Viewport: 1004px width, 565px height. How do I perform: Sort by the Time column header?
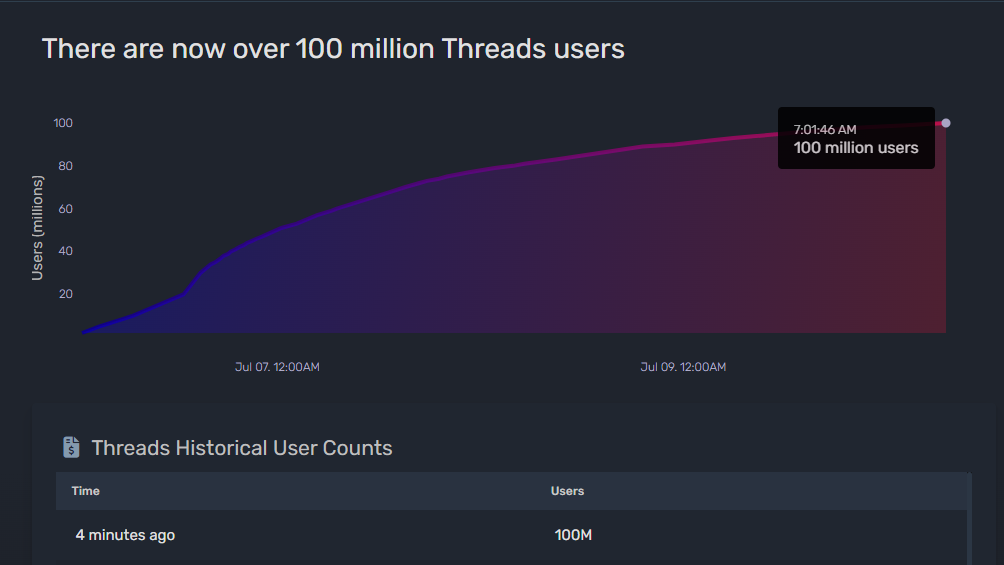pos(86,491)
